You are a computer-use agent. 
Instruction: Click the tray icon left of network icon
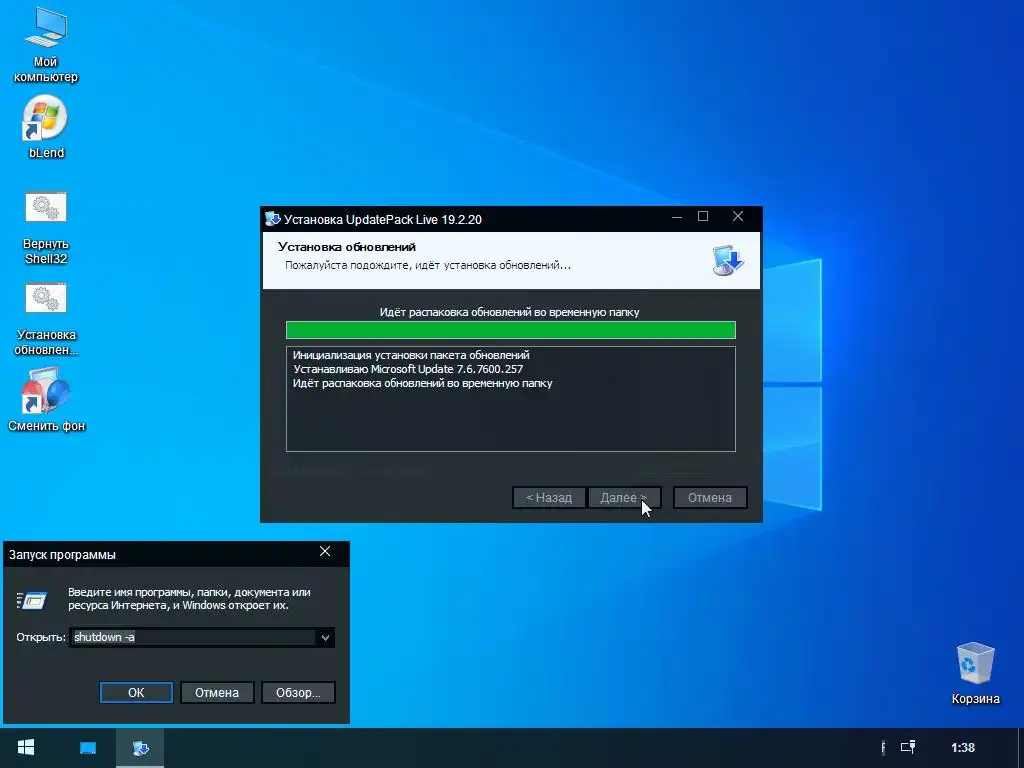tap(883, 748)
